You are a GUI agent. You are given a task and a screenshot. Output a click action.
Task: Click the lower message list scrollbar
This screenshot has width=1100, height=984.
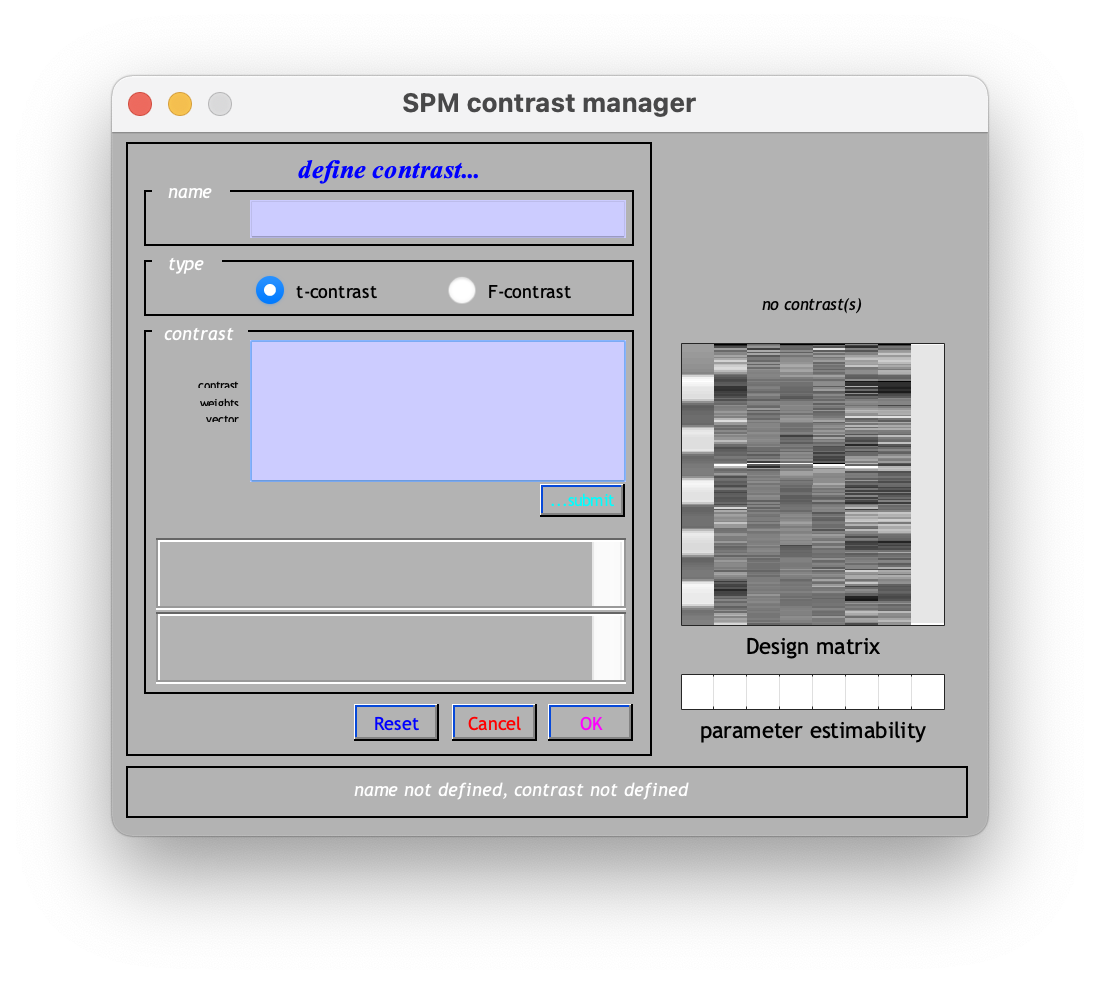point(608,647)
